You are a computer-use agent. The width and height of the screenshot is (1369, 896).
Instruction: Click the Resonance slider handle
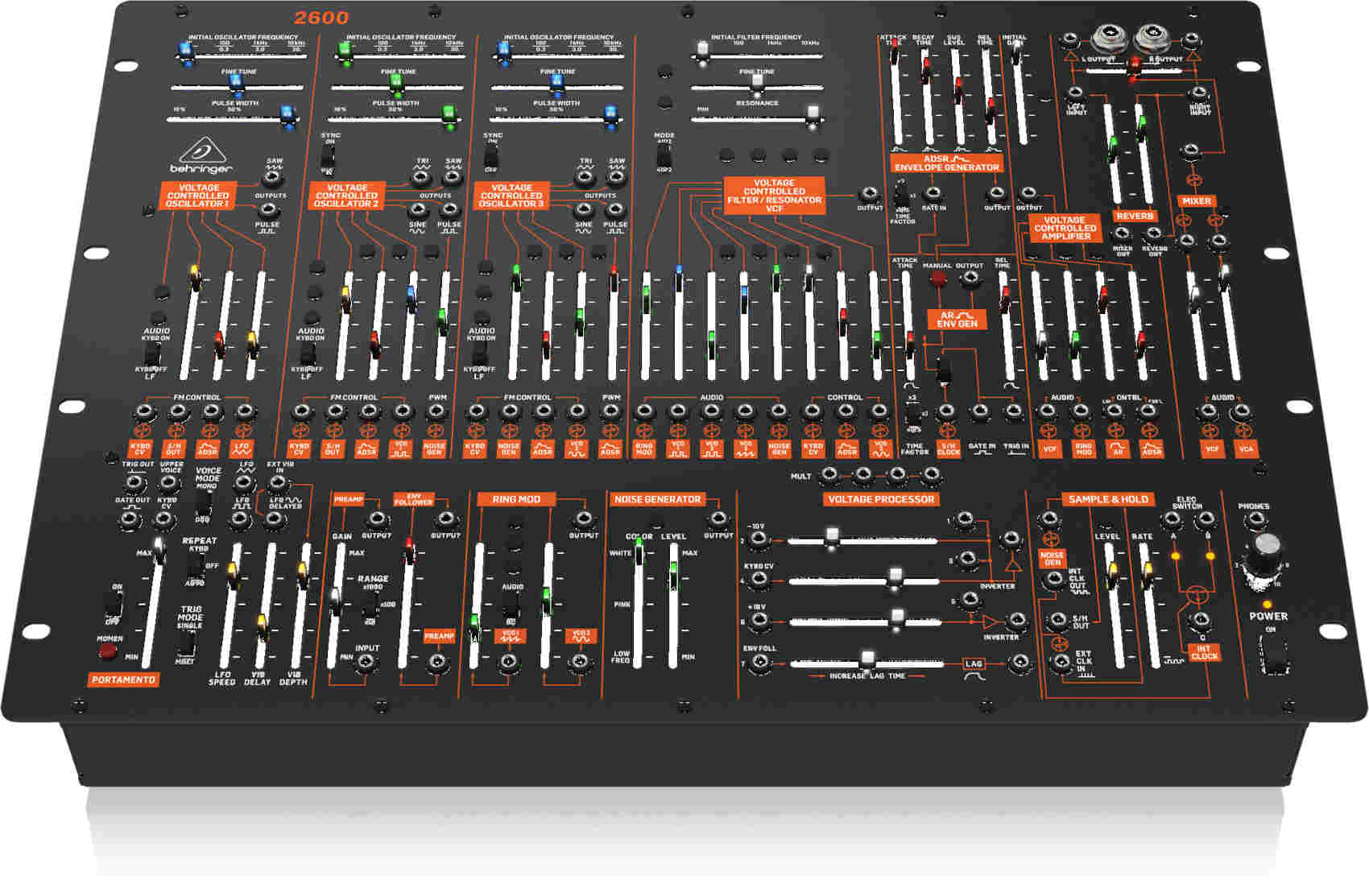coord(813,114)
